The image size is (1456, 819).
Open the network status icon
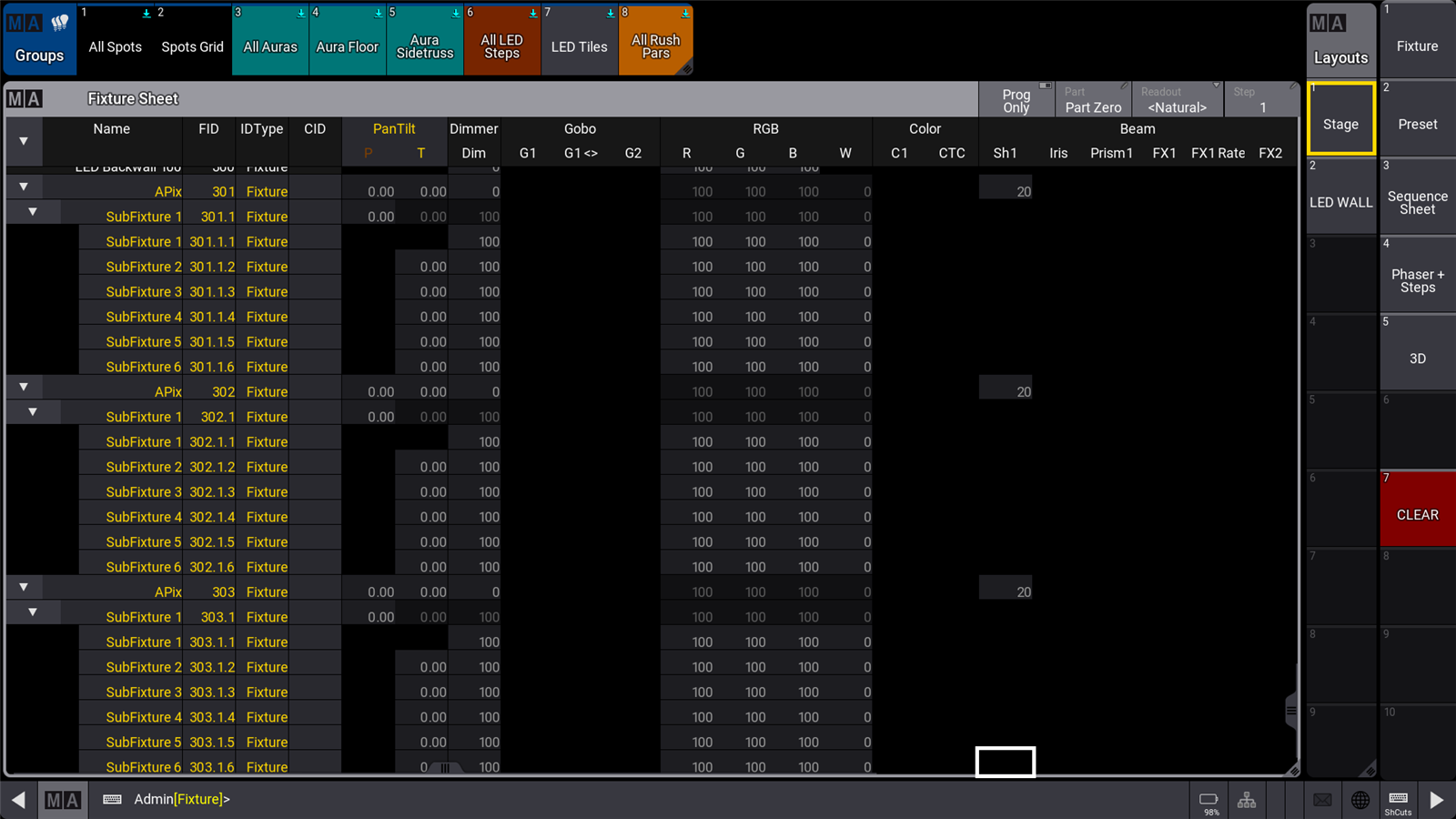[1247, 800]
